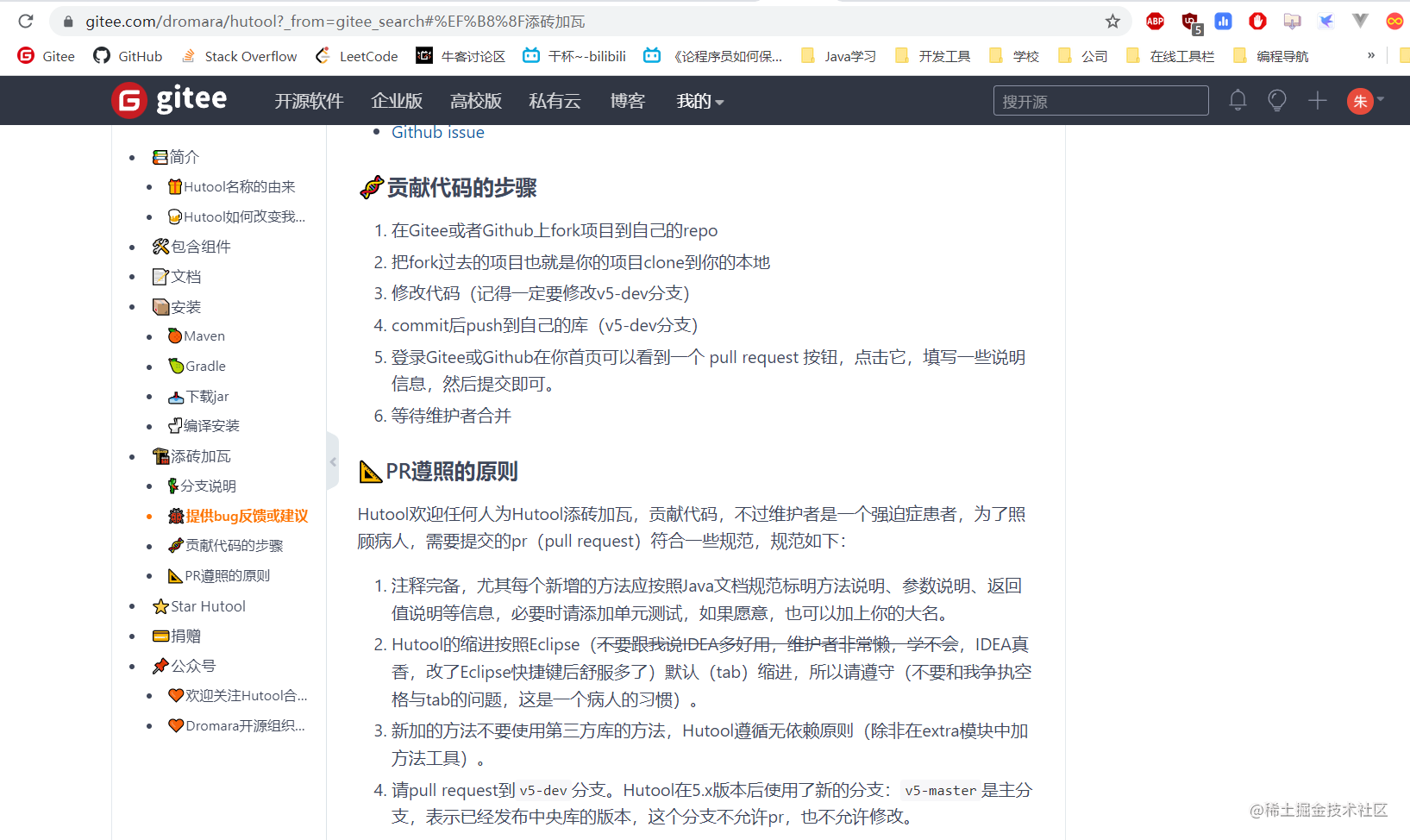Viewport: 1410px width, 840px height.
Task: Go to Star Hutool in the sidebar
Action: click(x=199, y=606)
